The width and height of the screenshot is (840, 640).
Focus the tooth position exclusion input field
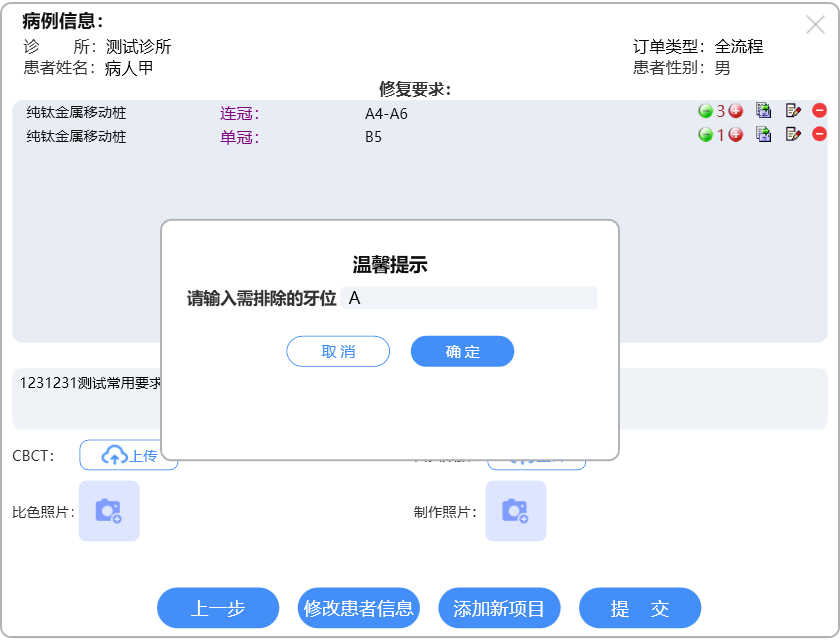click(x=468, y=298)
